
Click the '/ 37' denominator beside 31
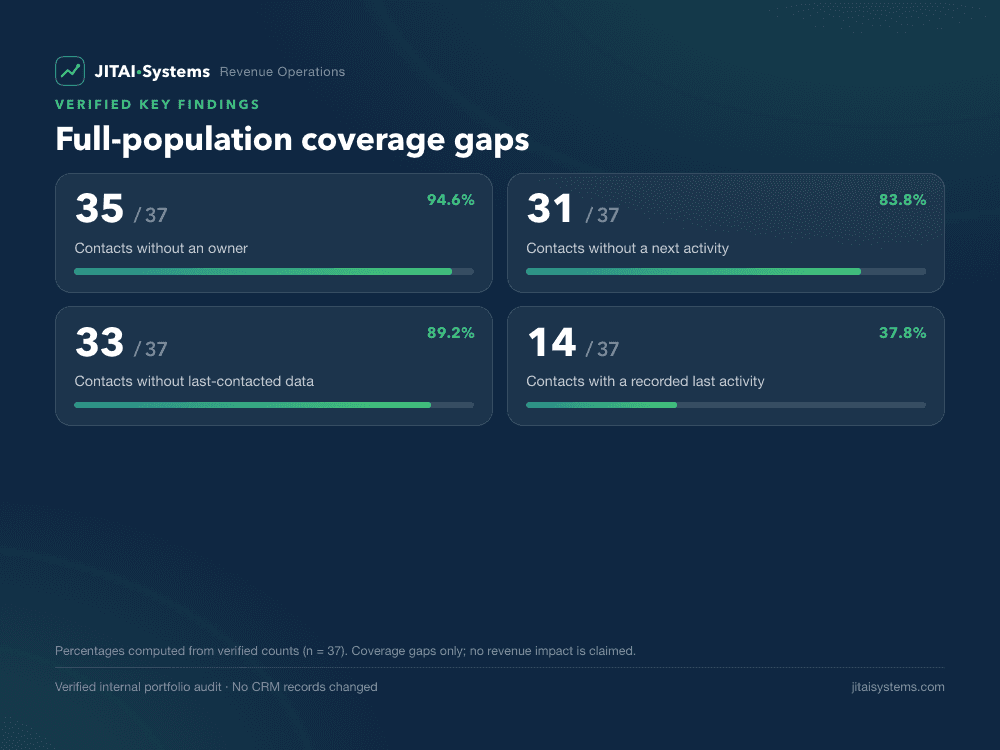(602, 216)
